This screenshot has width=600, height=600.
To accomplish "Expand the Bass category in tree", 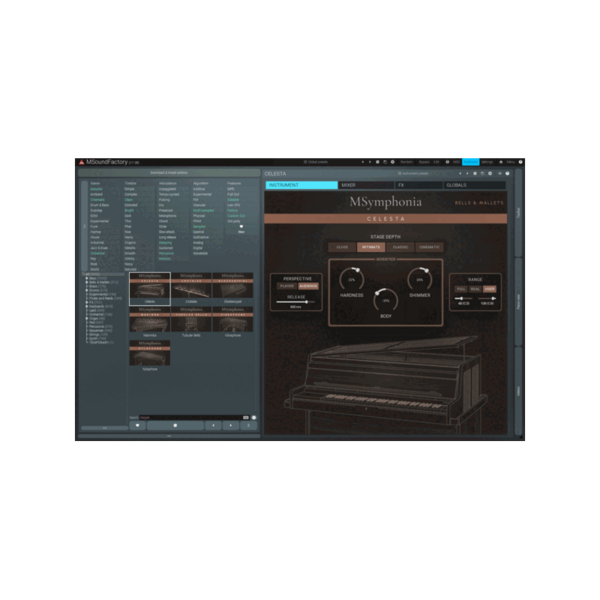I will [87, 278].
